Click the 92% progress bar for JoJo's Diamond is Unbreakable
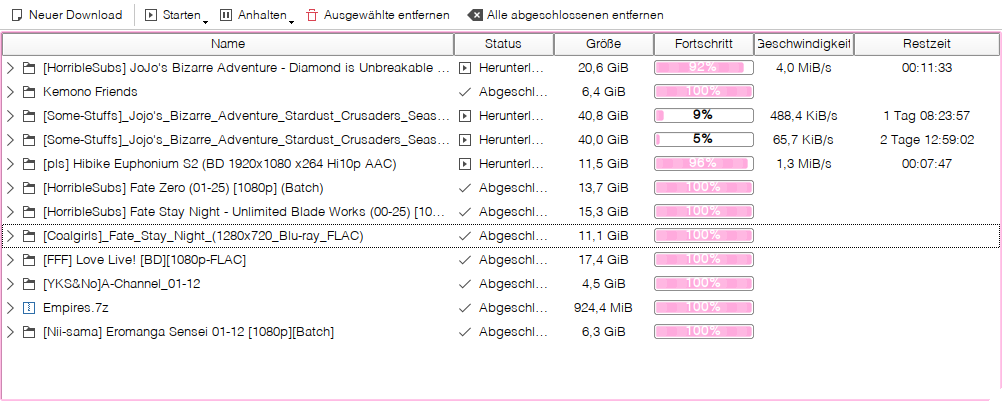1002x401 pixels. pyautogui.click(x=704, y=68)
